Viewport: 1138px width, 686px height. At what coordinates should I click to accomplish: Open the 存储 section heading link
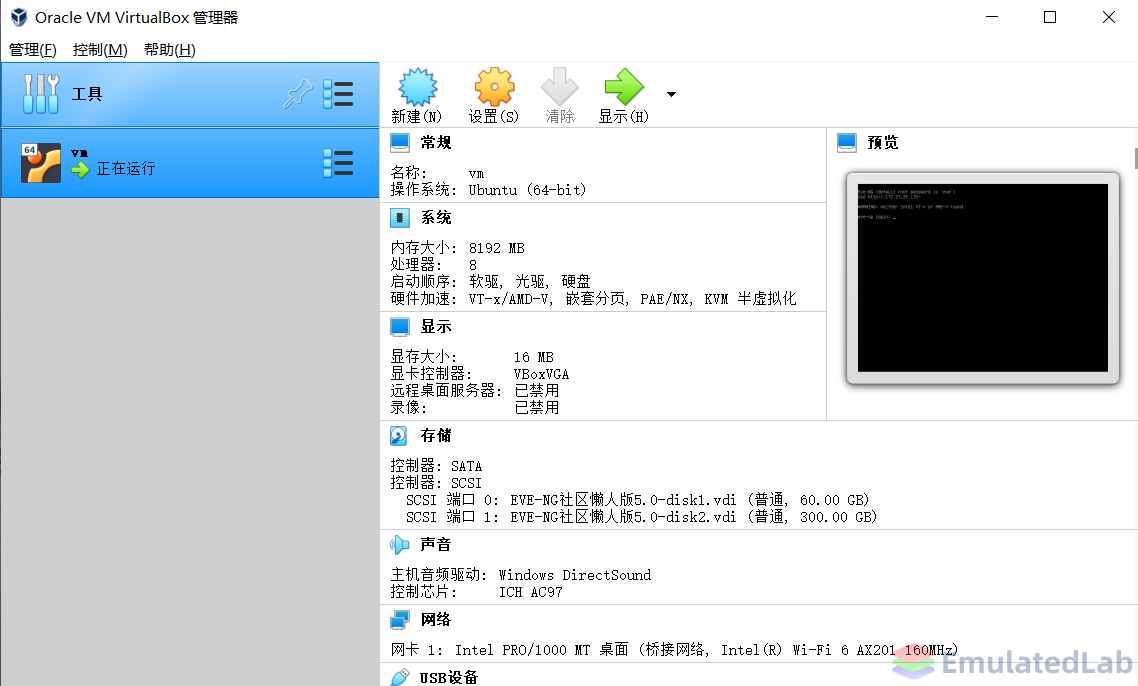[436, 436]
